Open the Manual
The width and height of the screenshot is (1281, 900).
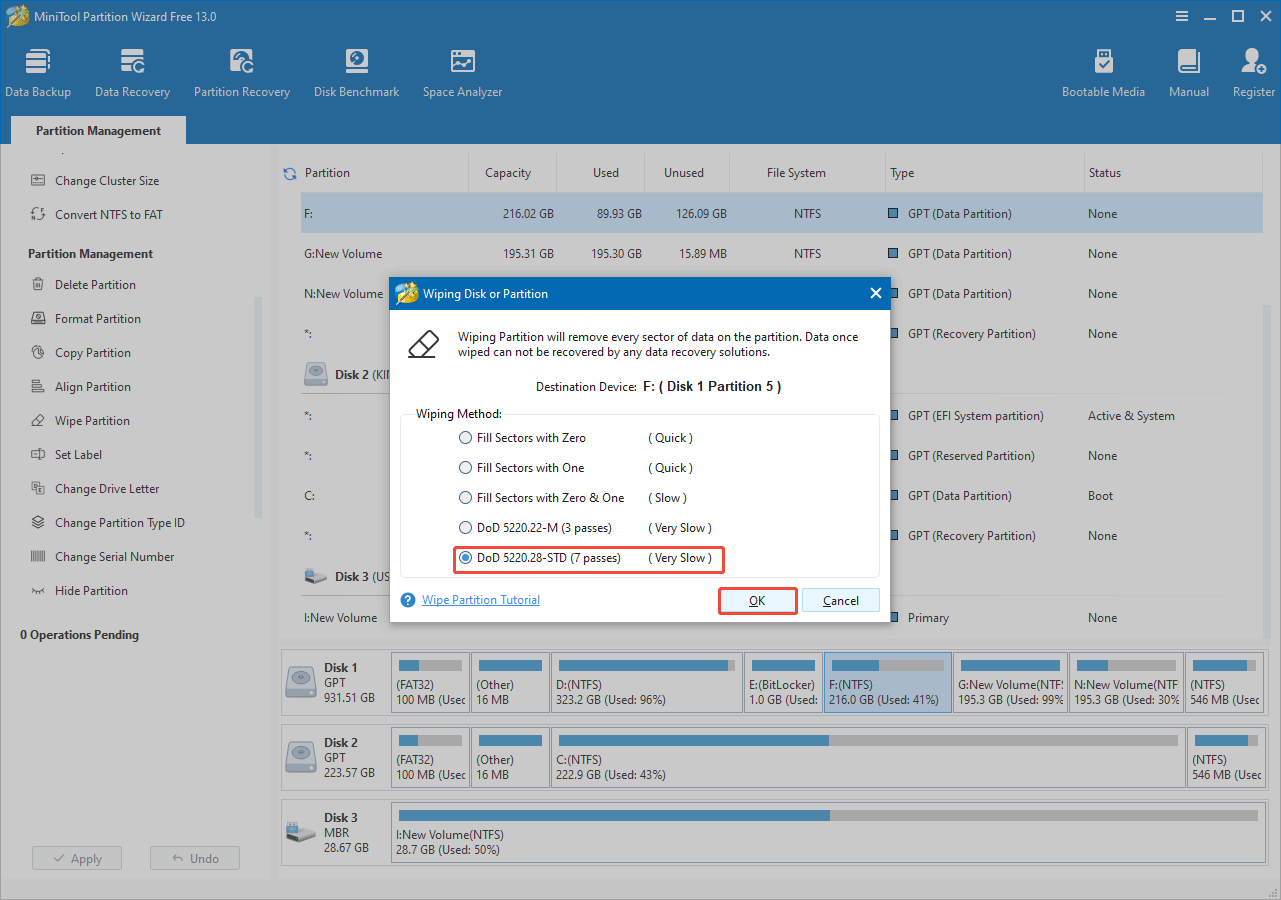[1188, 70]
